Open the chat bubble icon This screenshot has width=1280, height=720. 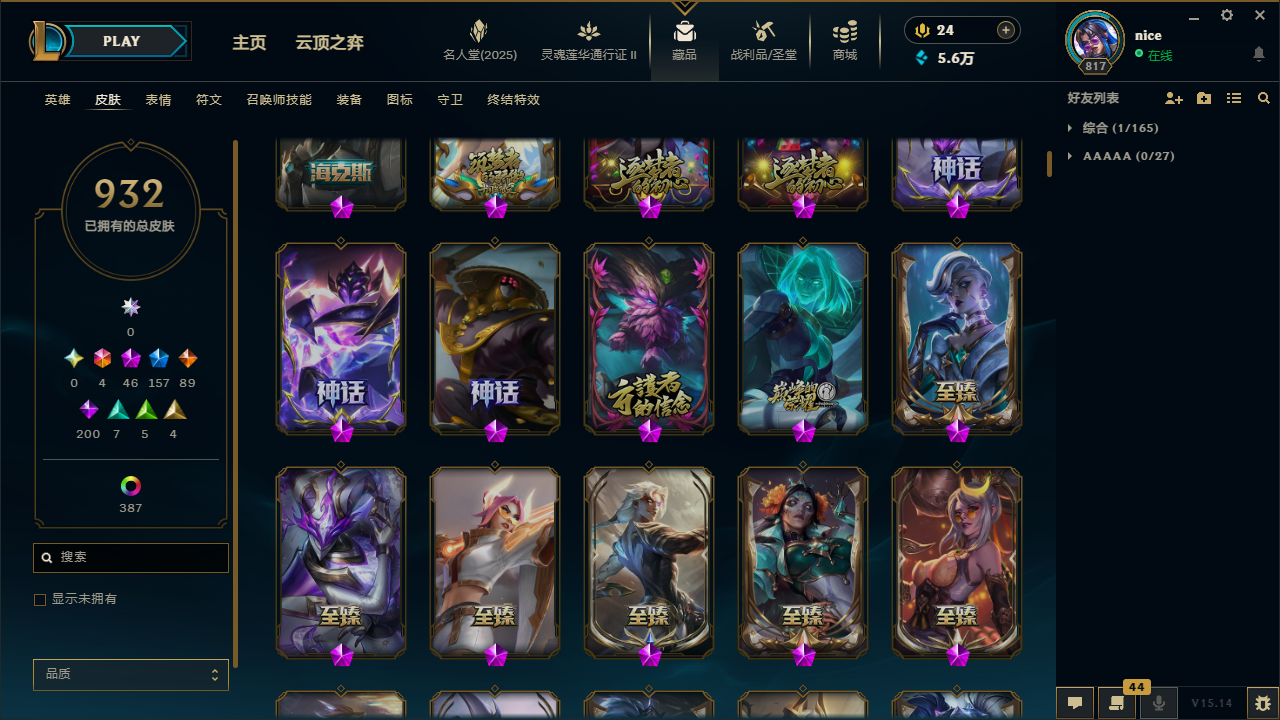[1074, 703]
